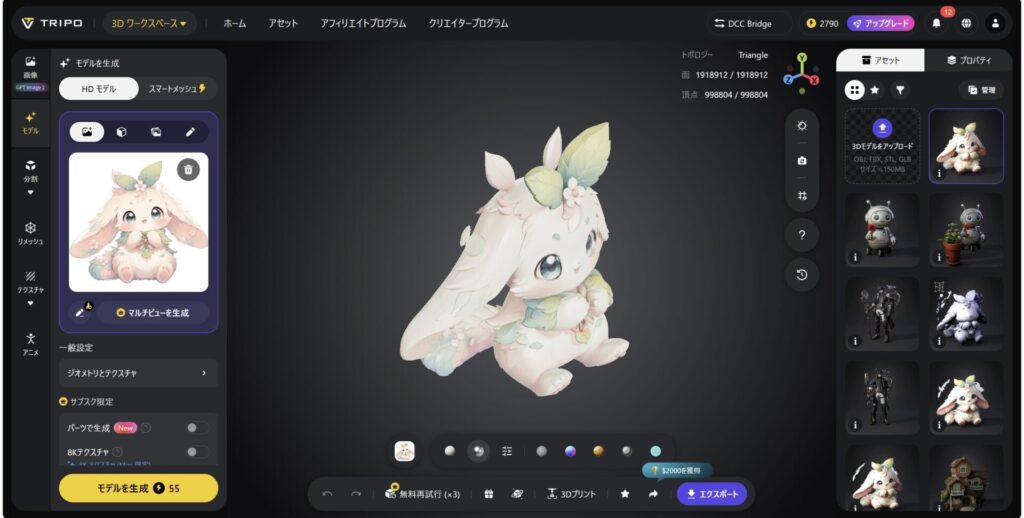Screen dimensions: 1024x518
Task: Open the help question mark button
Action: [802, 235]
